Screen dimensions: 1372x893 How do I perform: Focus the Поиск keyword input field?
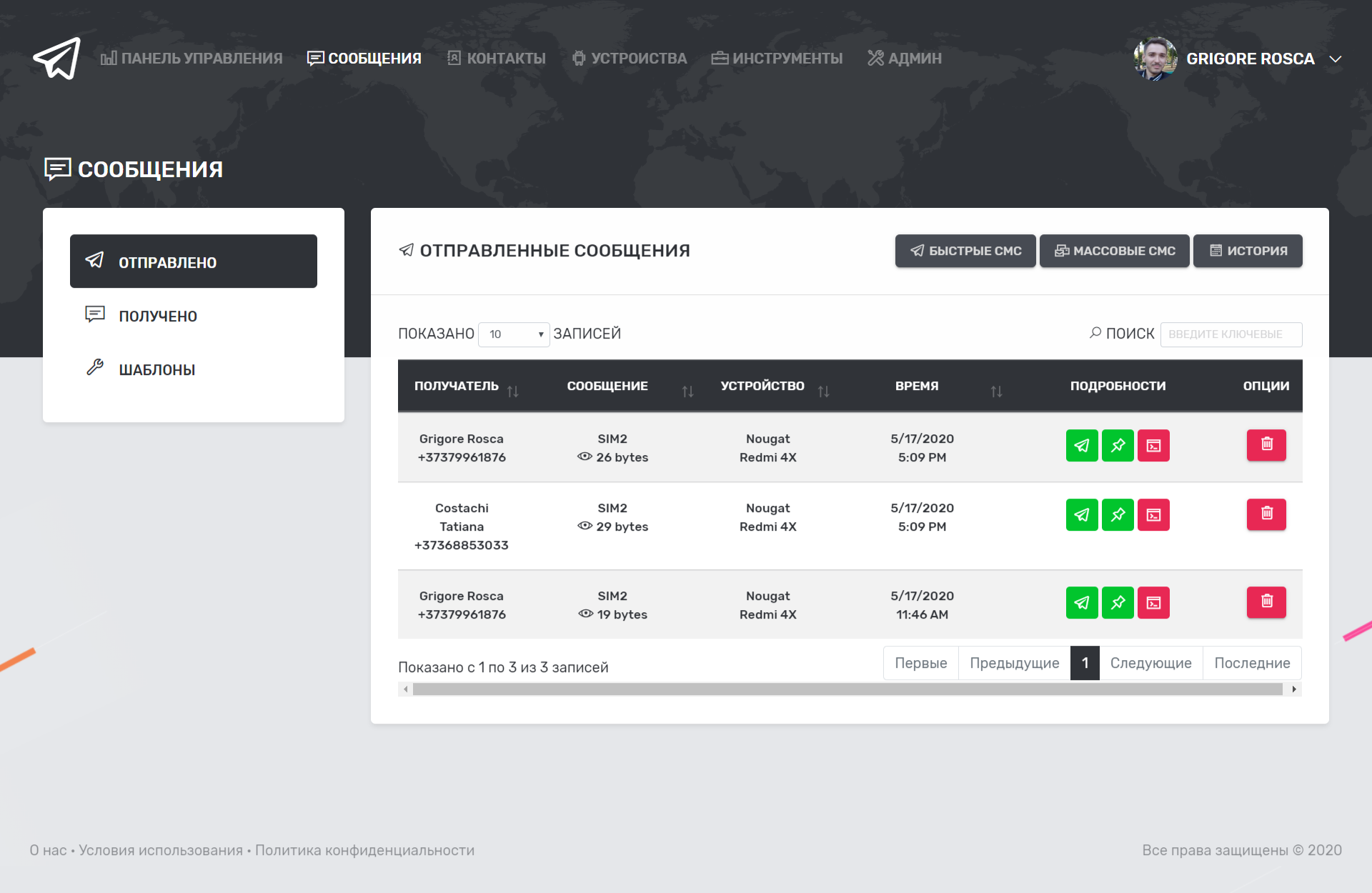(x=1231, y=334)
